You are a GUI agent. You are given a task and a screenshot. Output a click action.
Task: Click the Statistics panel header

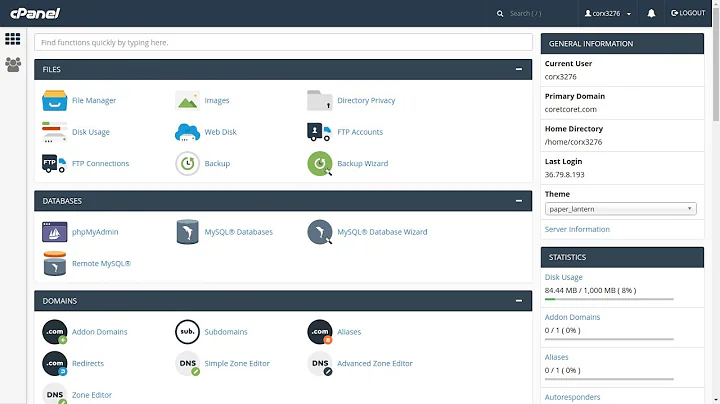[622, 257]
